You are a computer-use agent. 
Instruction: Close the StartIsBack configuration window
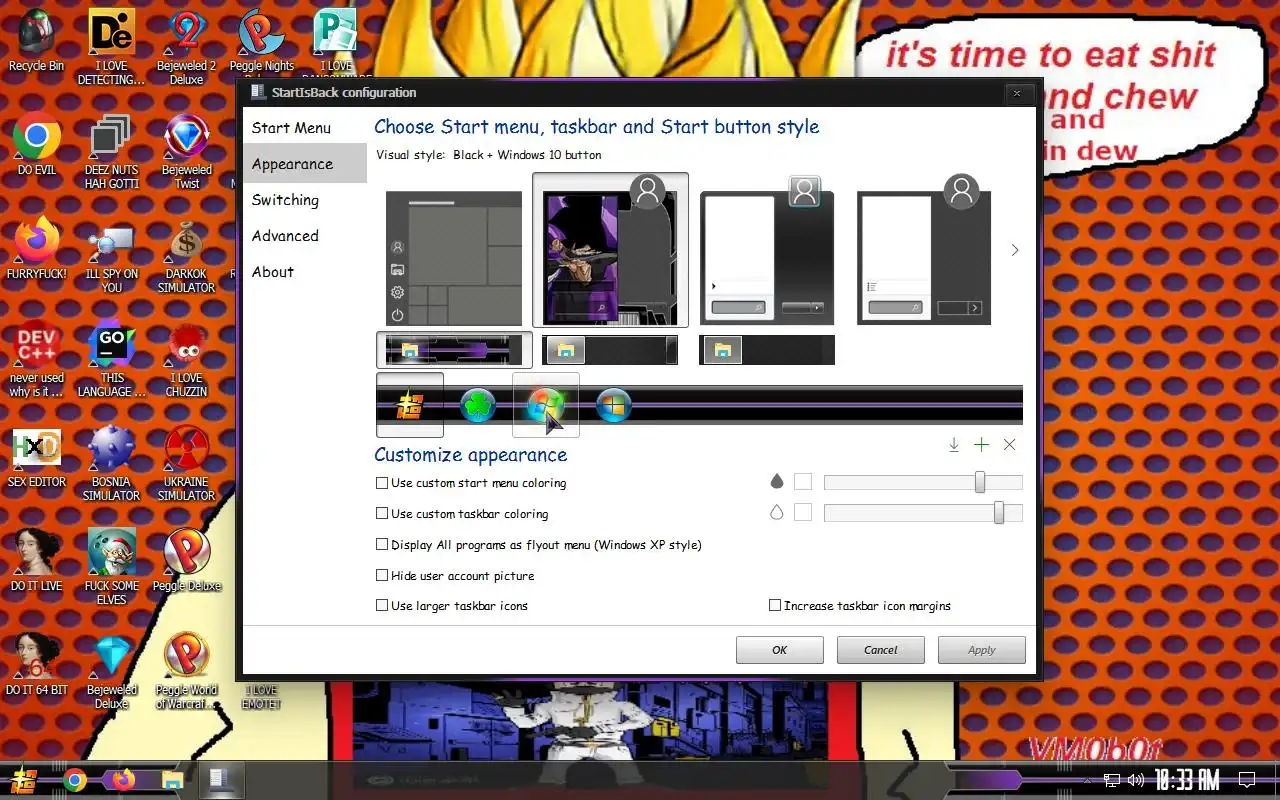pyautogui.click(x=1017, y=93)
